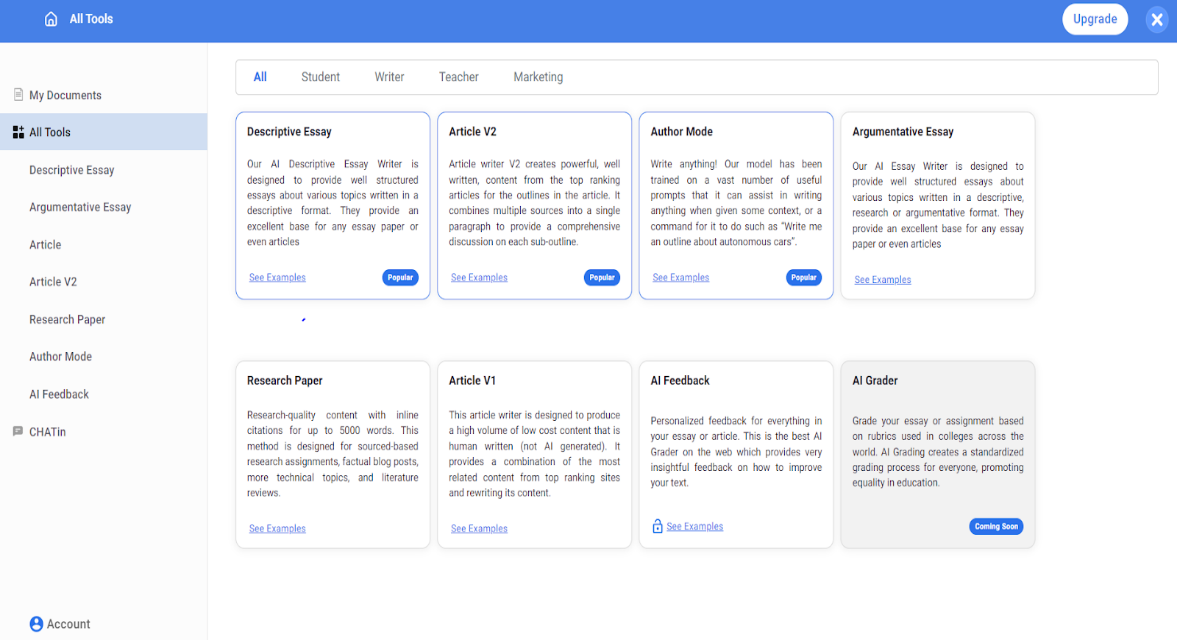Open the Teacher tab
The width and height of the screenshot is (1177, 640).
click(x=458, y=77)
